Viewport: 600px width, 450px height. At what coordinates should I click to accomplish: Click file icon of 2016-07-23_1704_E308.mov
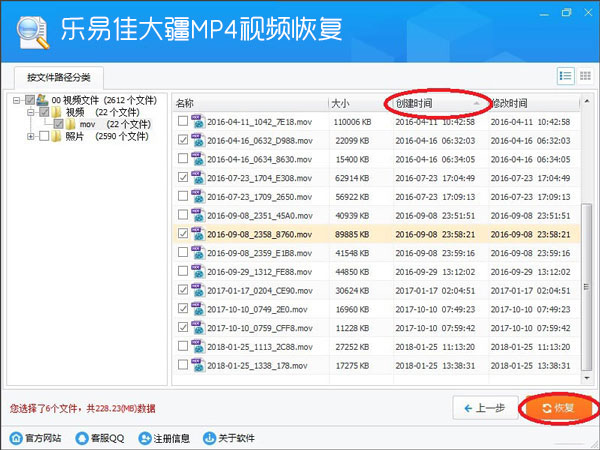(x=198, y=178)
